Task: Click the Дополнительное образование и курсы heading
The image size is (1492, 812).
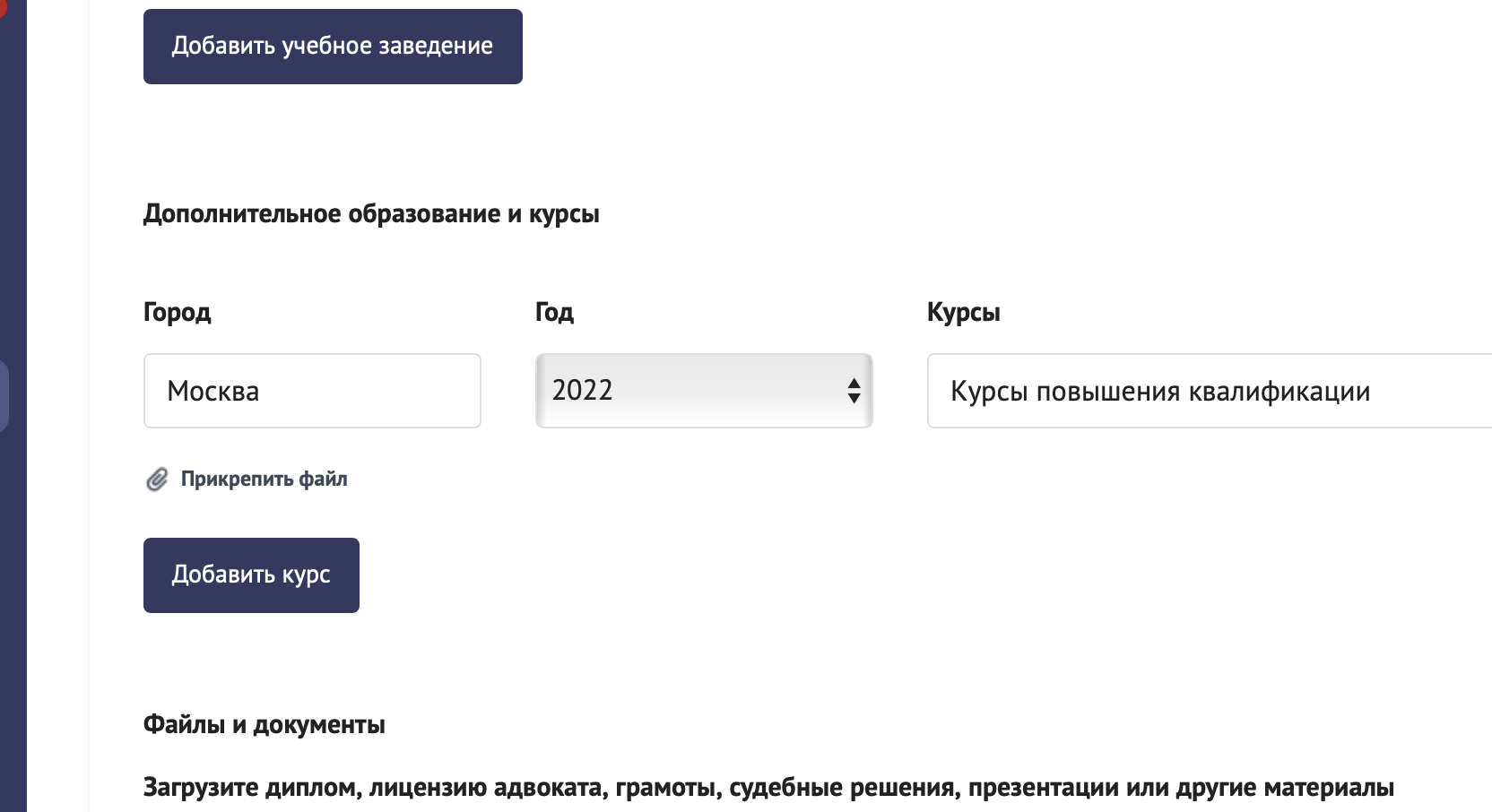Action: pyautogui.click(x=371, y=214)
